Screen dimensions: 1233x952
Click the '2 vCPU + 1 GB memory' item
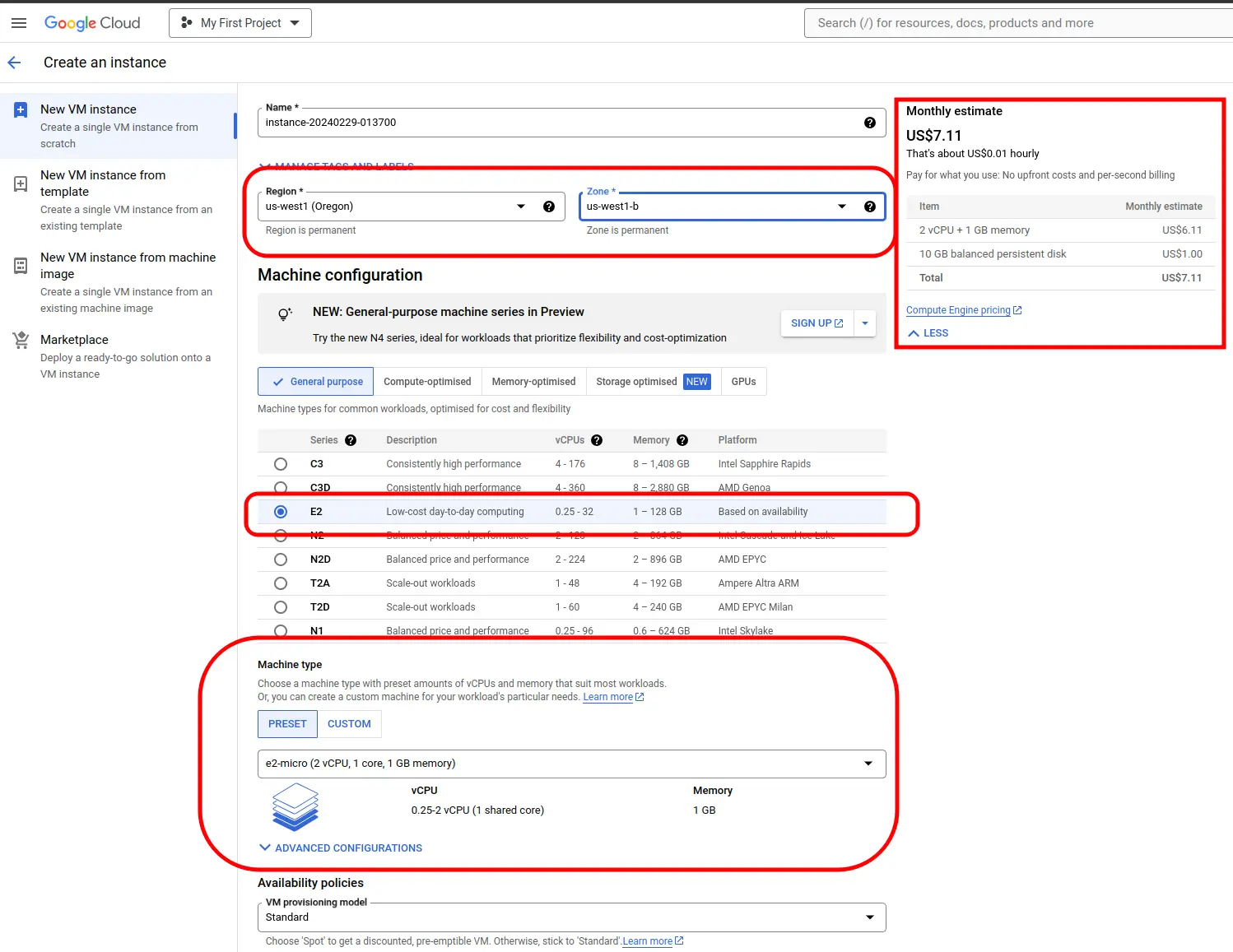point(975,230)
